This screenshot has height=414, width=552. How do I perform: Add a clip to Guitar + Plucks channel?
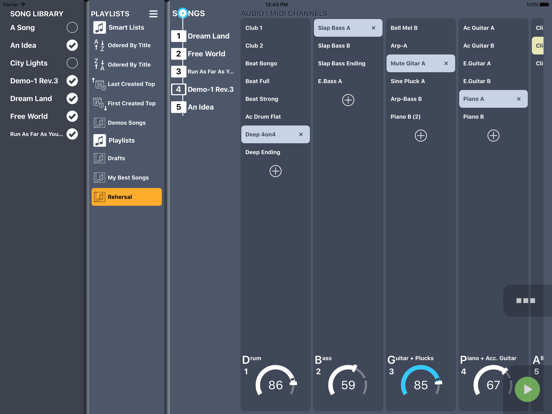[x=421, y=136]
